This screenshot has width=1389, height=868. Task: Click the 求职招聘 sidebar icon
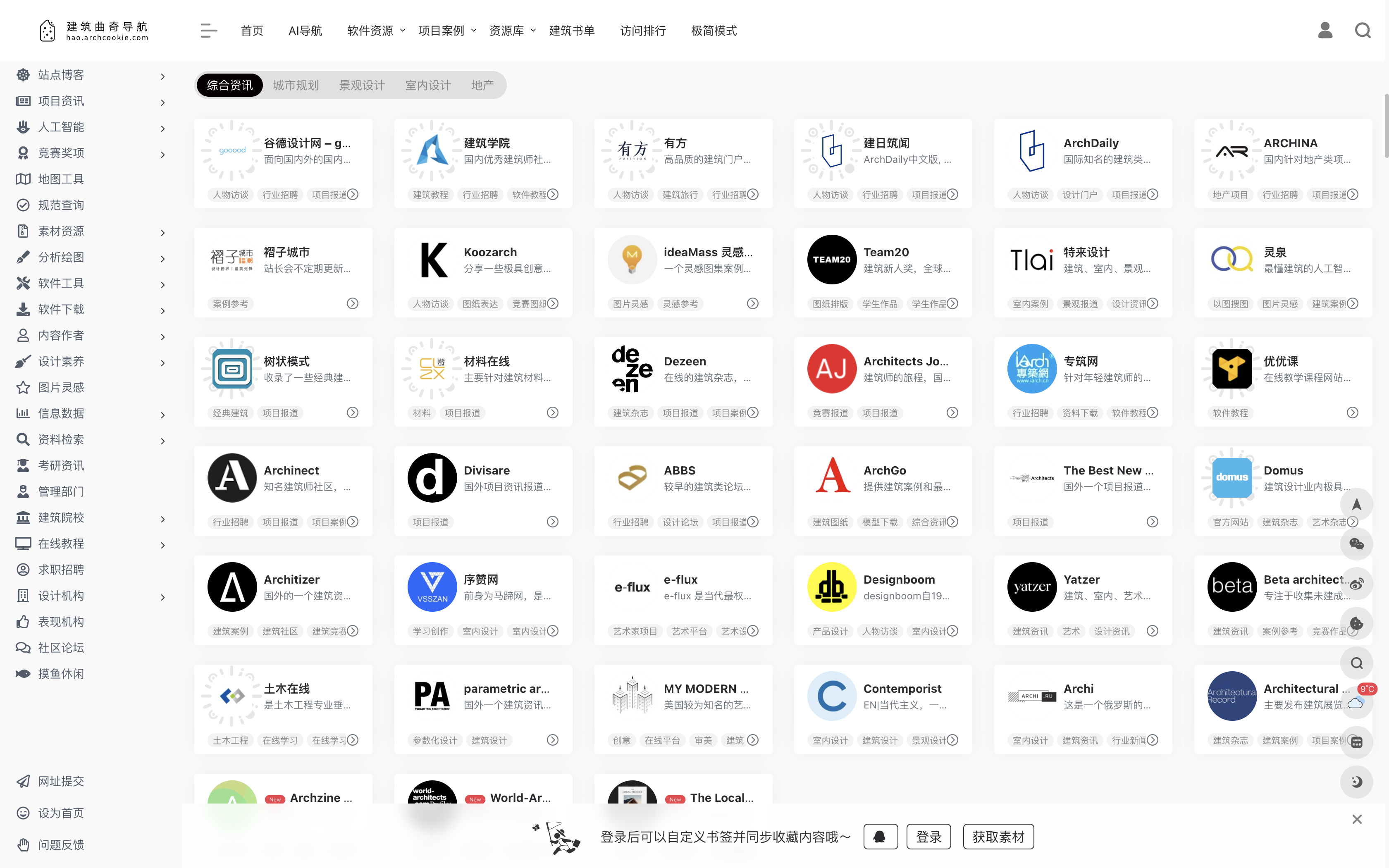coord(23,570)
